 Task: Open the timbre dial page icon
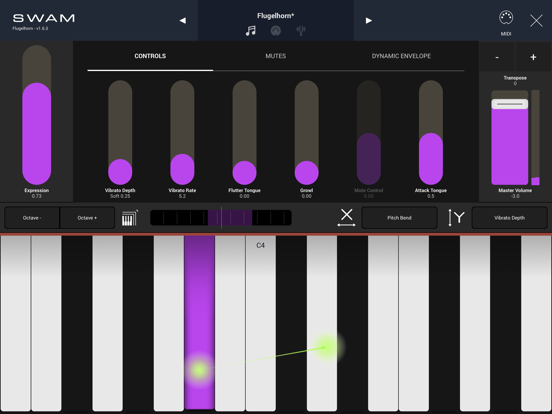click(x=276, y=31)
